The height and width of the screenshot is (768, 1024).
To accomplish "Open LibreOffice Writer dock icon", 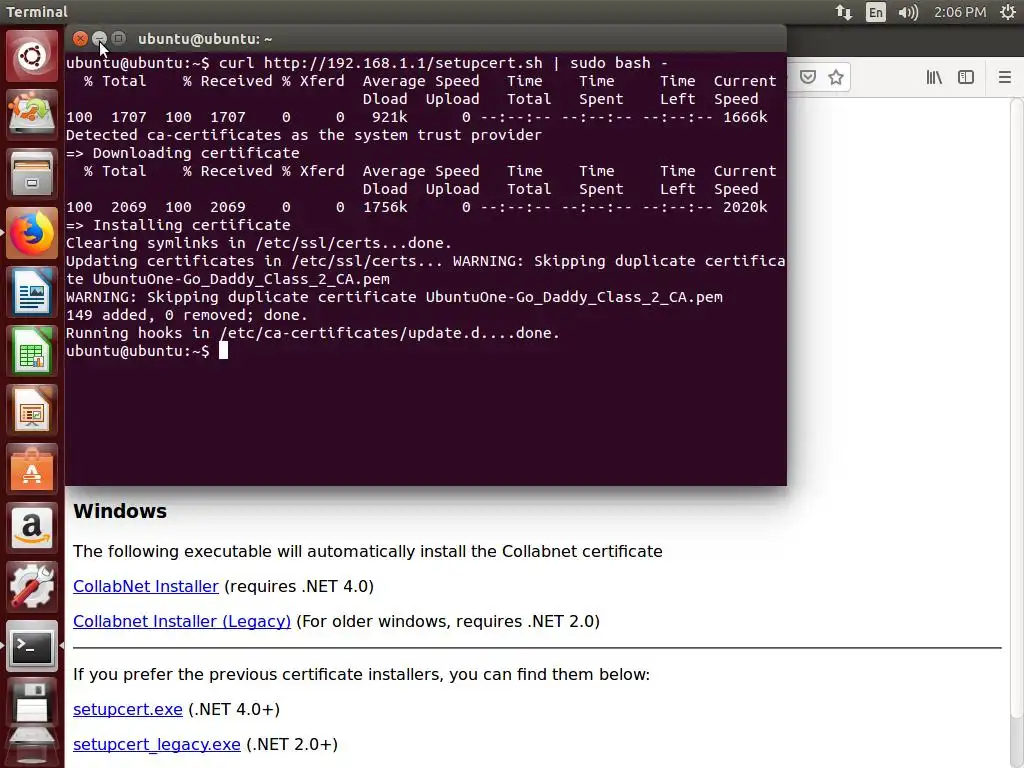I will pos(31,292).
